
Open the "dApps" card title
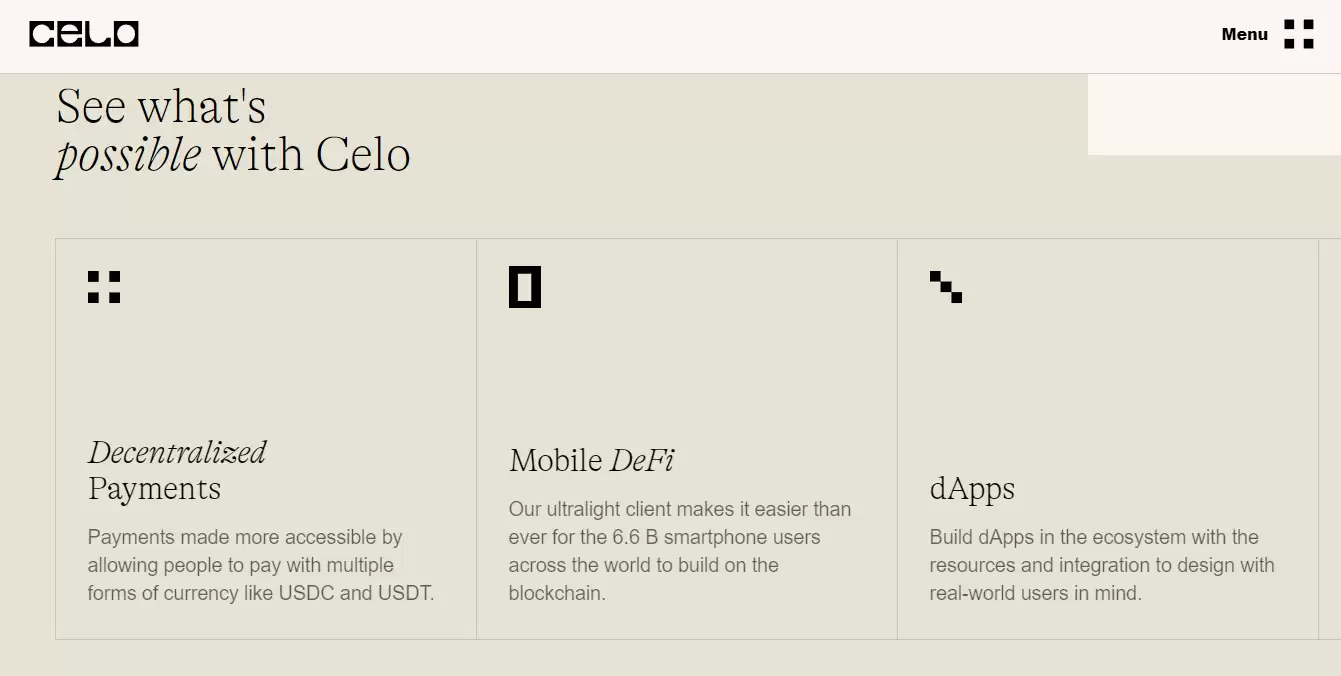(972, 489)
